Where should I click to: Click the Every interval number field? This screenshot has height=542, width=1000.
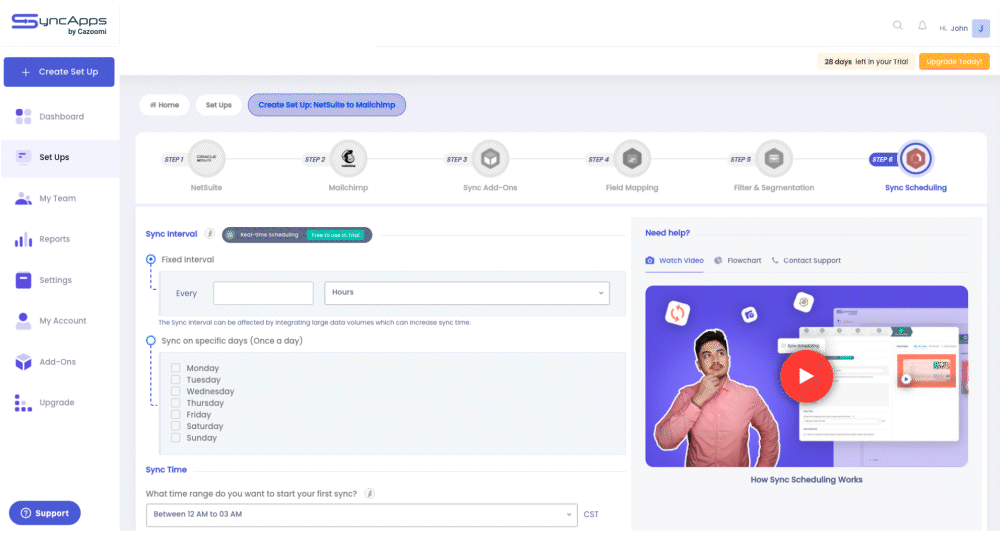tap(263, 293)
